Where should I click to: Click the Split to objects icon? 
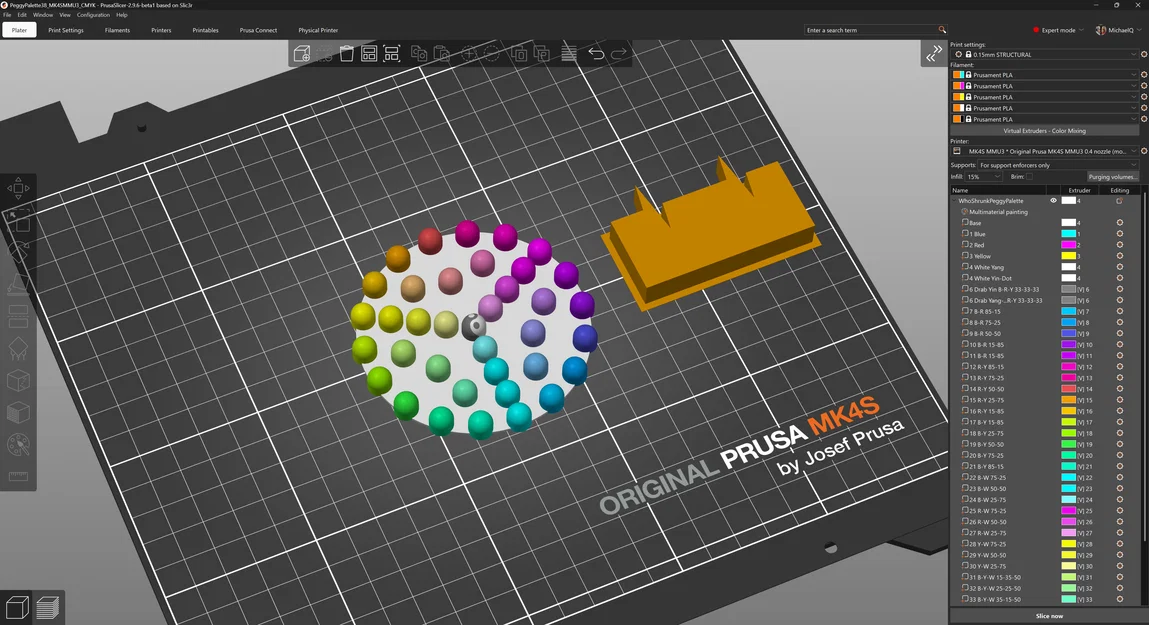[x=519, y=53]
